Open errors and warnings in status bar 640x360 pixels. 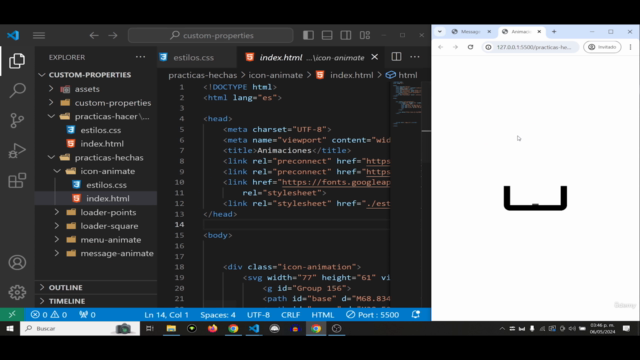(49, 315)
